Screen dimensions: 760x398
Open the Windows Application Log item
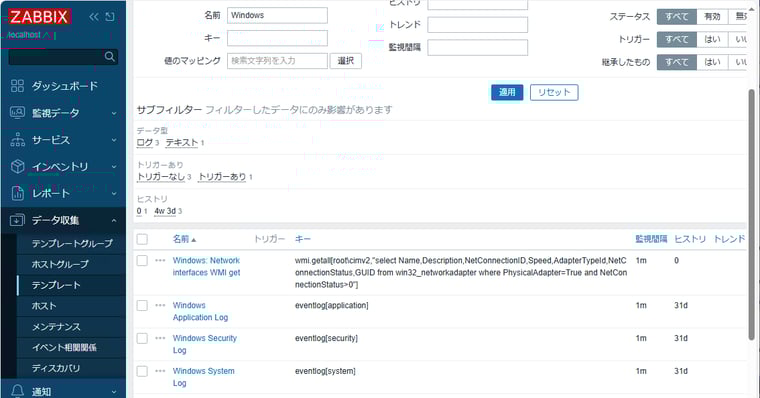click(200, 311)
